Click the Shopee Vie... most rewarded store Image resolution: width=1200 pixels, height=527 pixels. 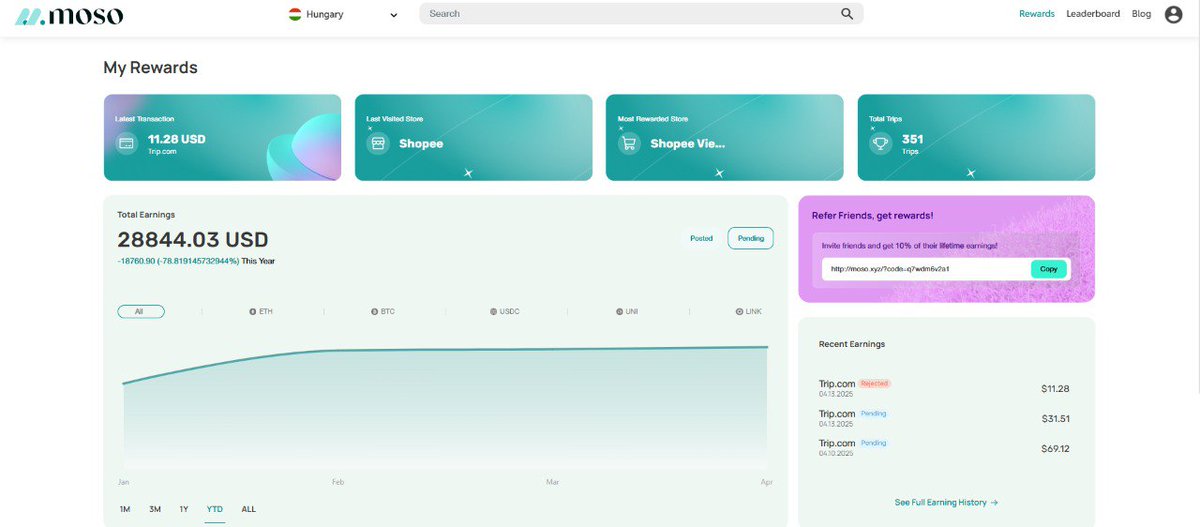pos(688,143)
